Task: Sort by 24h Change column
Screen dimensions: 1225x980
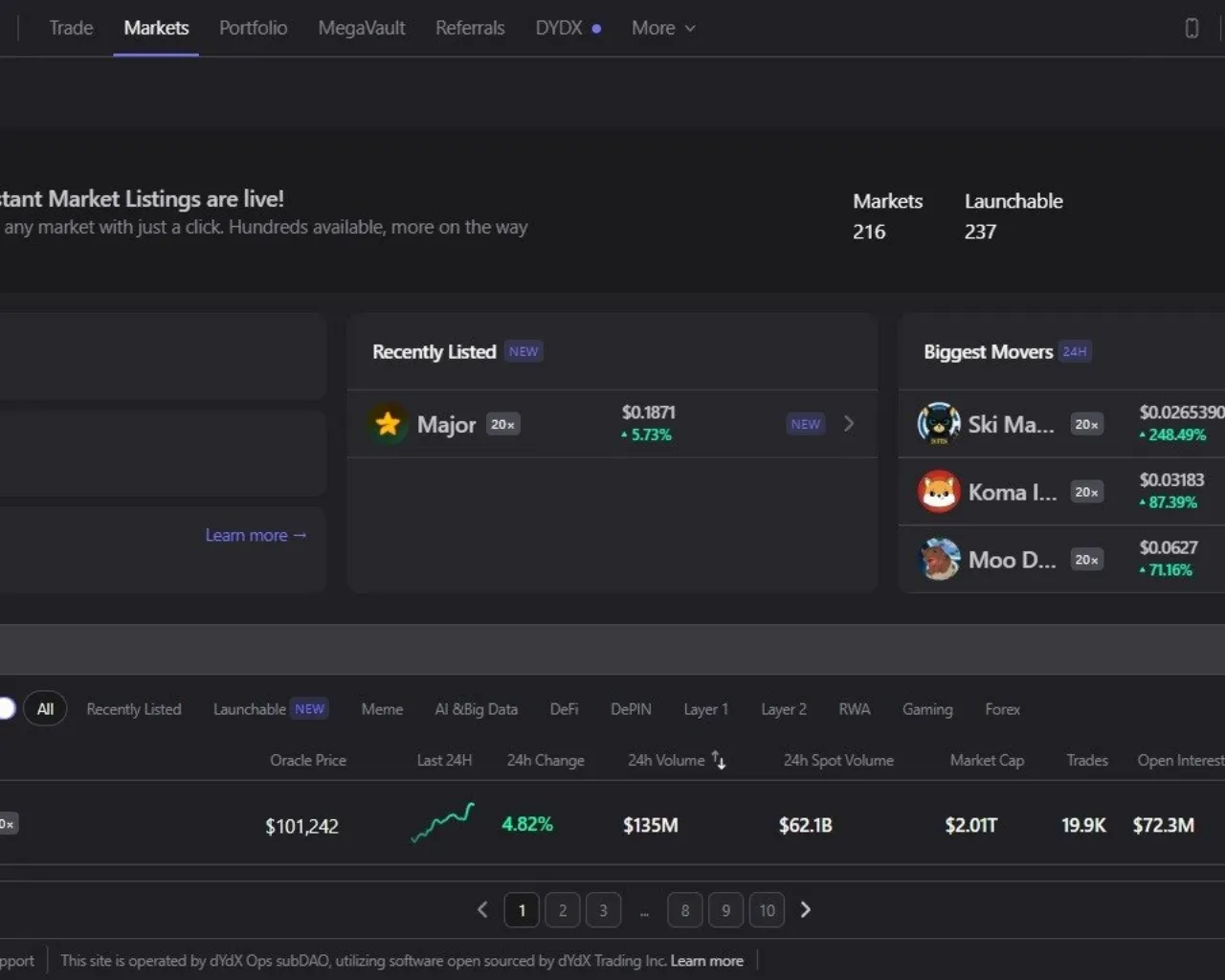Action: coord(546,760)
